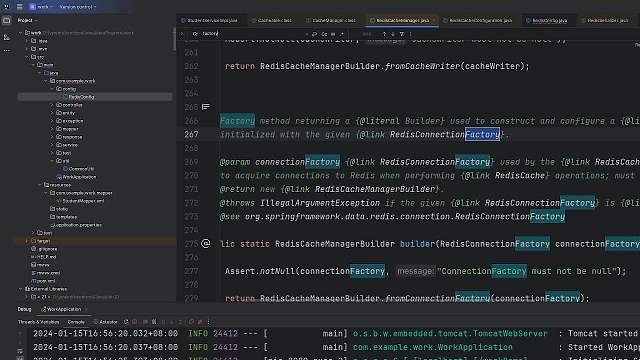Rerun the WorkApplication debug session
The width and height of the screenshot is (640, 360).
point(126,322)
